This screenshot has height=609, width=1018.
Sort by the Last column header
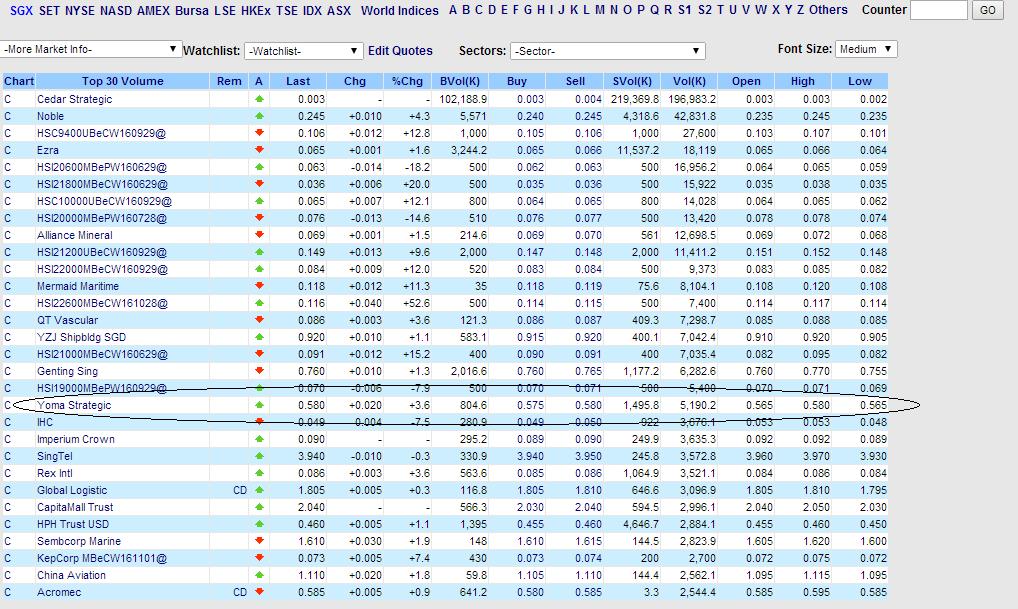[x=298, y=81]
